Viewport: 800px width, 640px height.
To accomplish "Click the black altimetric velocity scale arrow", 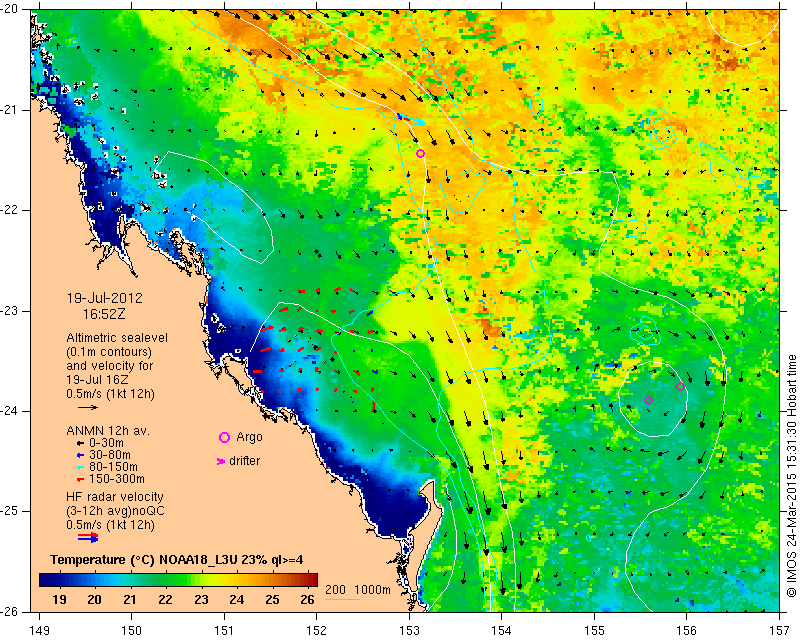I will [88, 407].
